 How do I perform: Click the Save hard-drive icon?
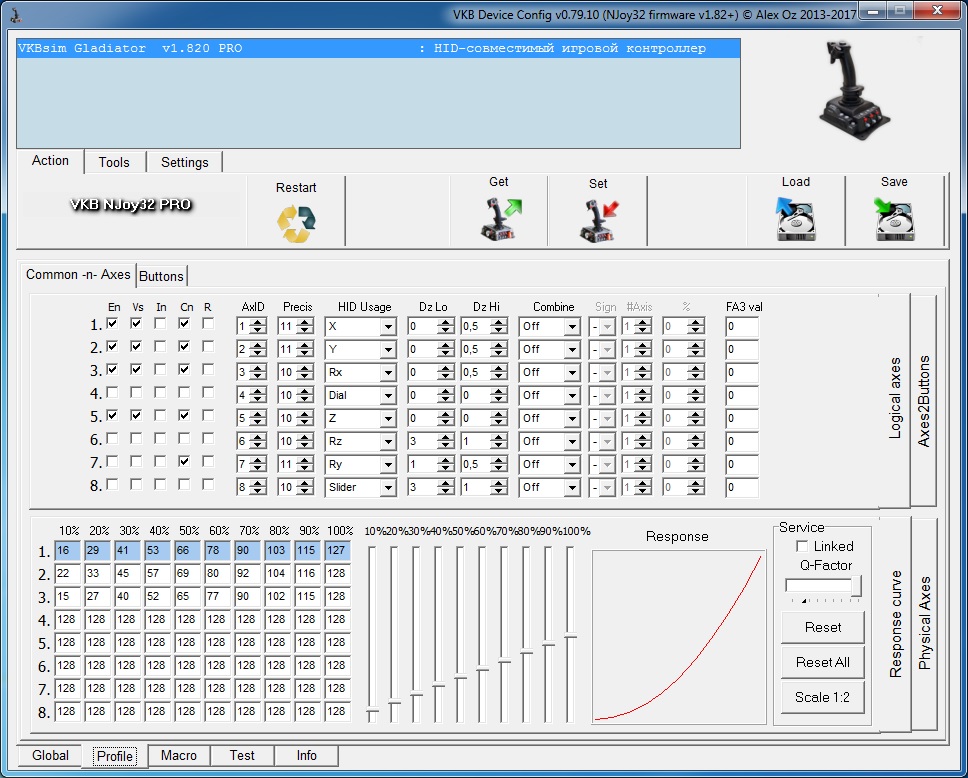[x=895, y=219]
